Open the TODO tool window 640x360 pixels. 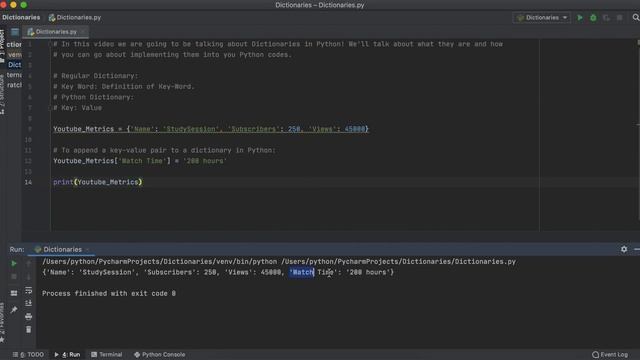click(x=28, y=355)
